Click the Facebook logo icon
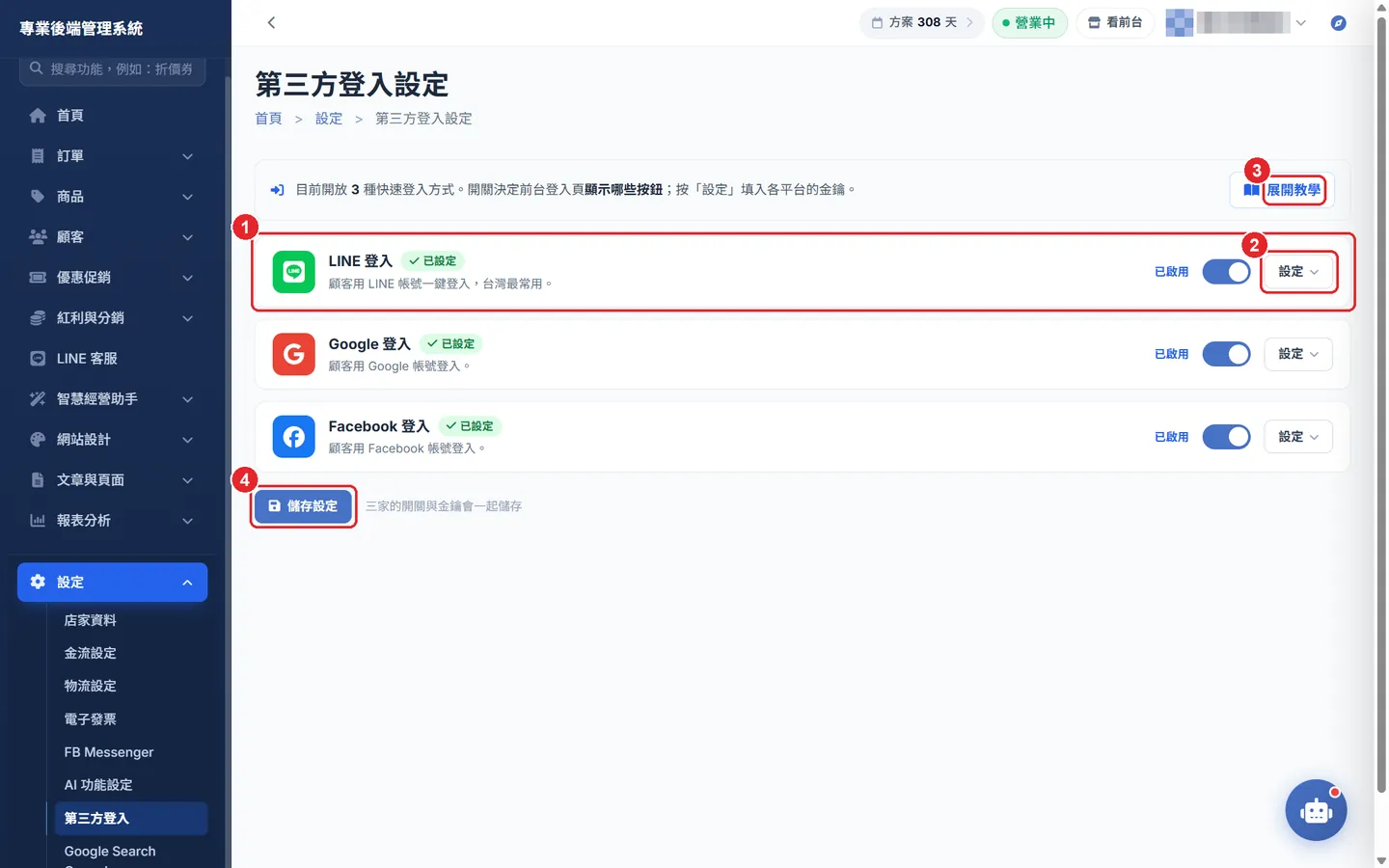 coord(293,437)
